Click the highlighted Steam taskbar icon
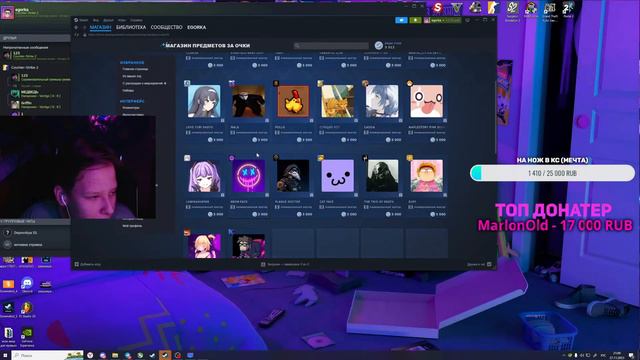This screenshot has width=640, height=360. pyautogui.click(x=165, y=356)
